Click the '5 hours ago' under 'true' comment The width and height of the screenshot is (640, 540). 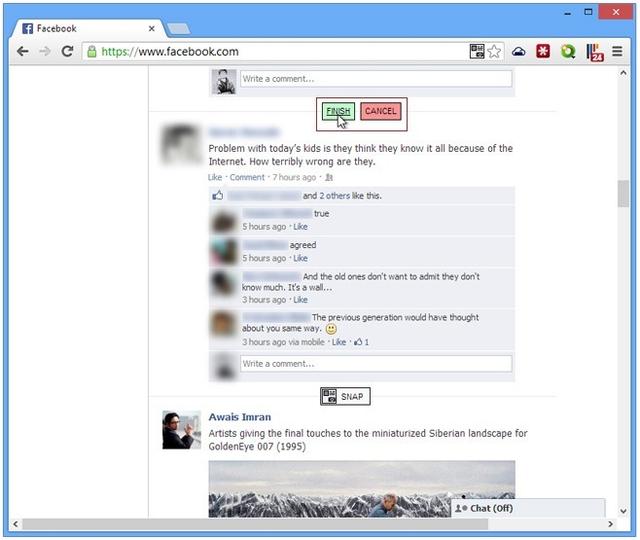point(264,227)
